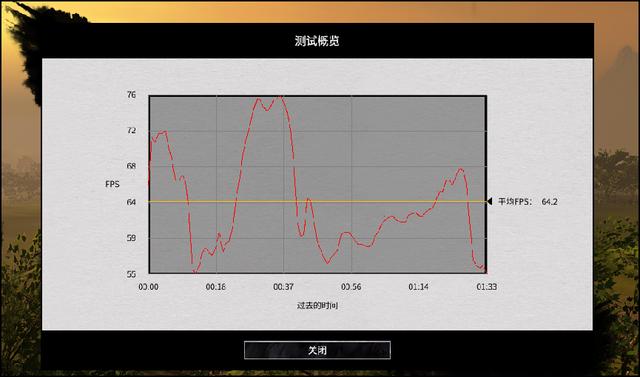640x377 pixels.
Task: Click the 测试概览 title text
Action: [x=317, y=41]
